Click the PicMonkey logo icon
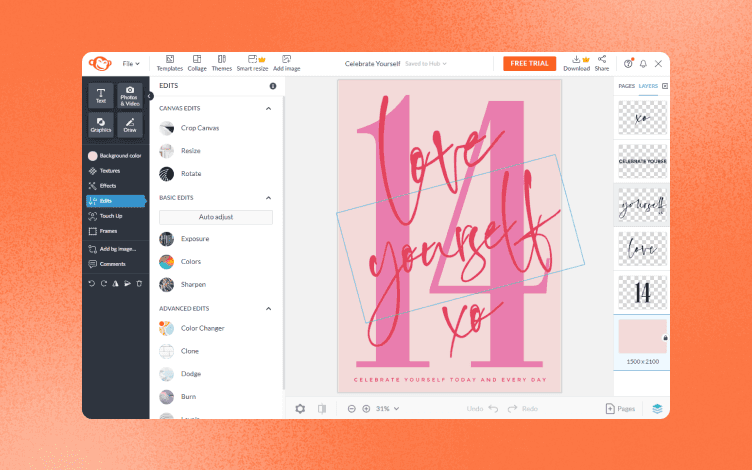The image size is (752, 470). coord(100,63)
